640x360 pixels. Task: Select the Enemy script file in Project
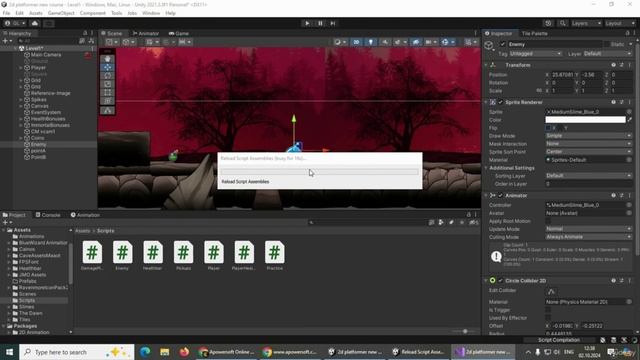click(x=122, y=256)
